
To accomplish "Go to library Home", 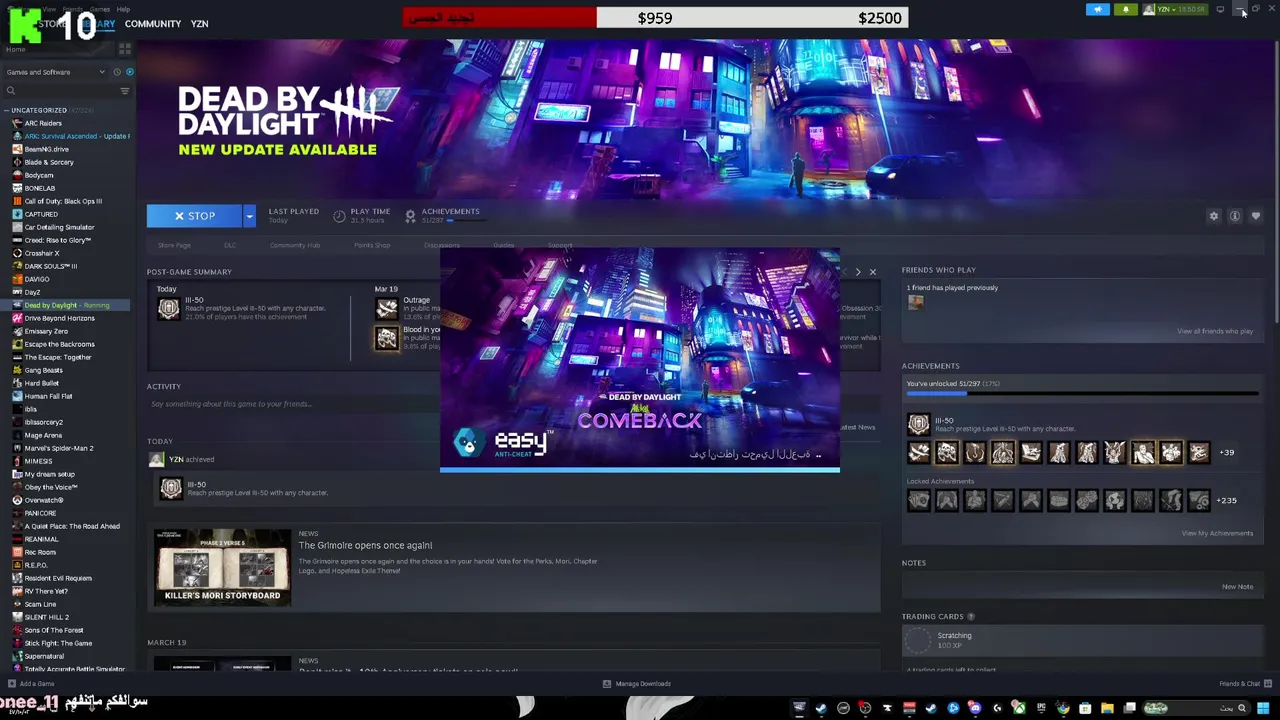I will coord(16,49).
